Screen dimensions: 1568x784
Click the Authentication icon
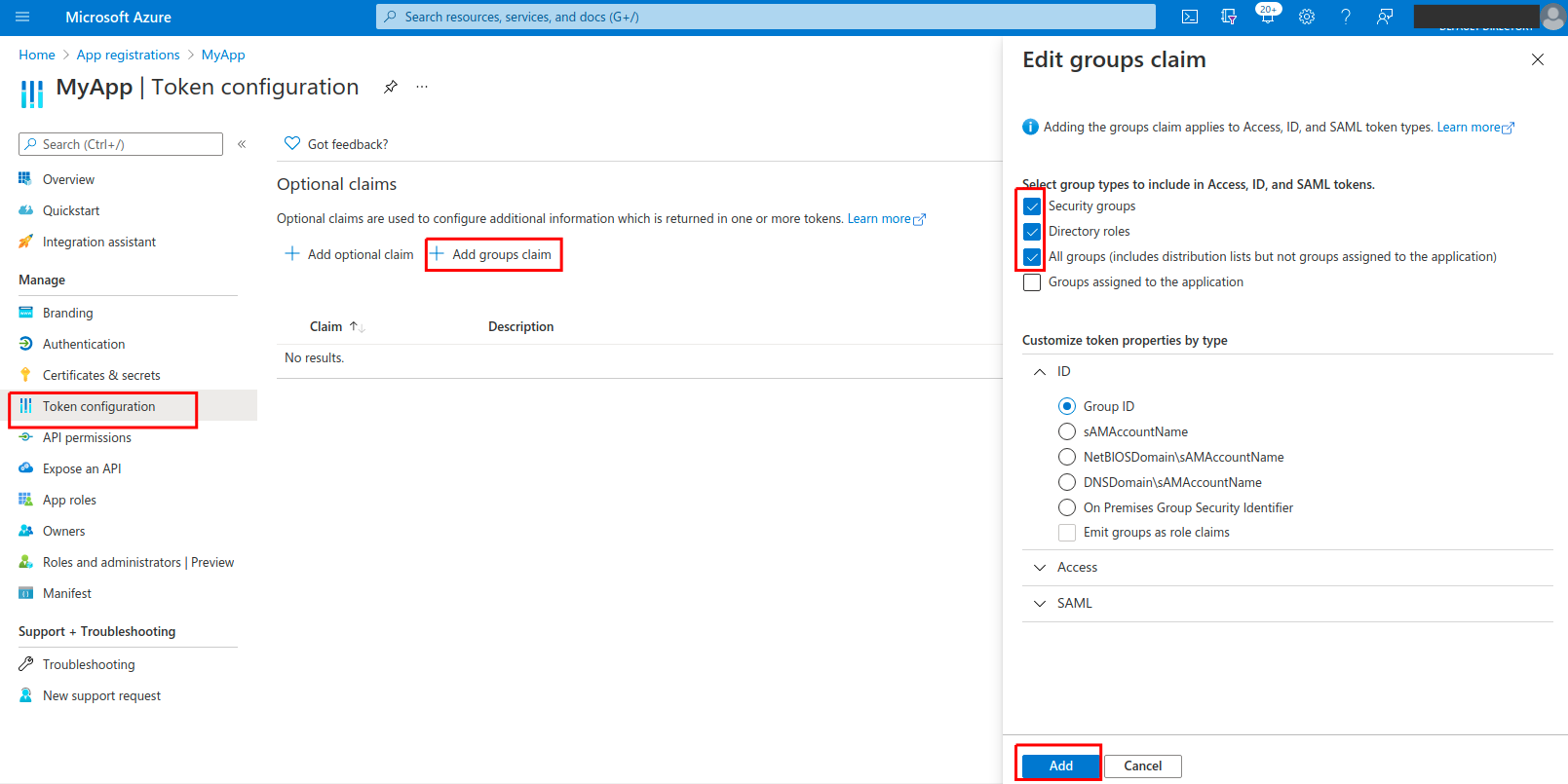pos(25,344)
